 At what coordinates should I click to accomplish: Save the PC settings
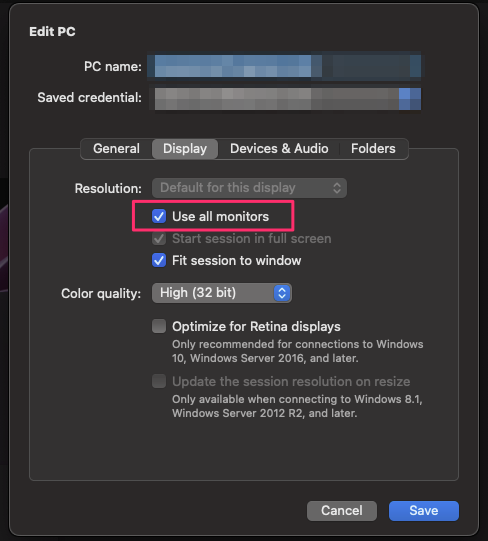[x=423, y=511]
